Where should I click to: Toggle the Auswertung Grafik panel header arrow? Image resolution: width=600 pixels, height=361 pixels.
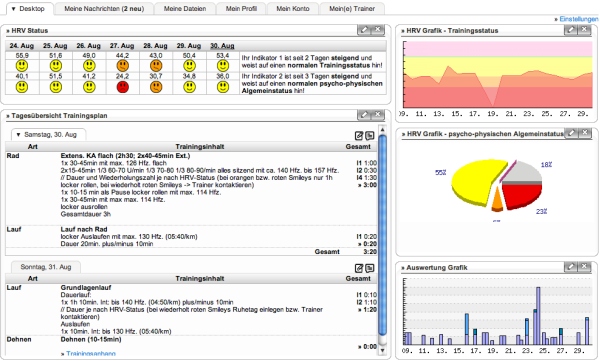(x=403, y=268)
